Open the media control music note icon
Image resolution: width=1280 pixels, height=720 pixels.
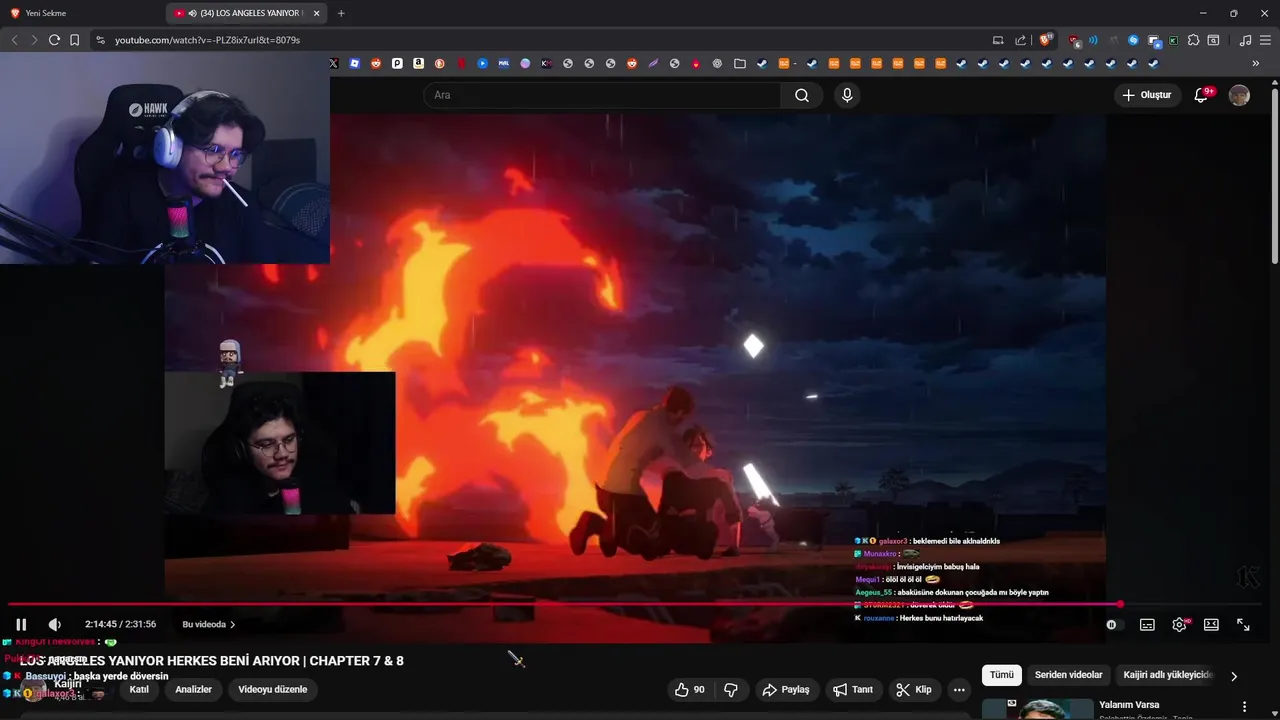coord(1245,40)
